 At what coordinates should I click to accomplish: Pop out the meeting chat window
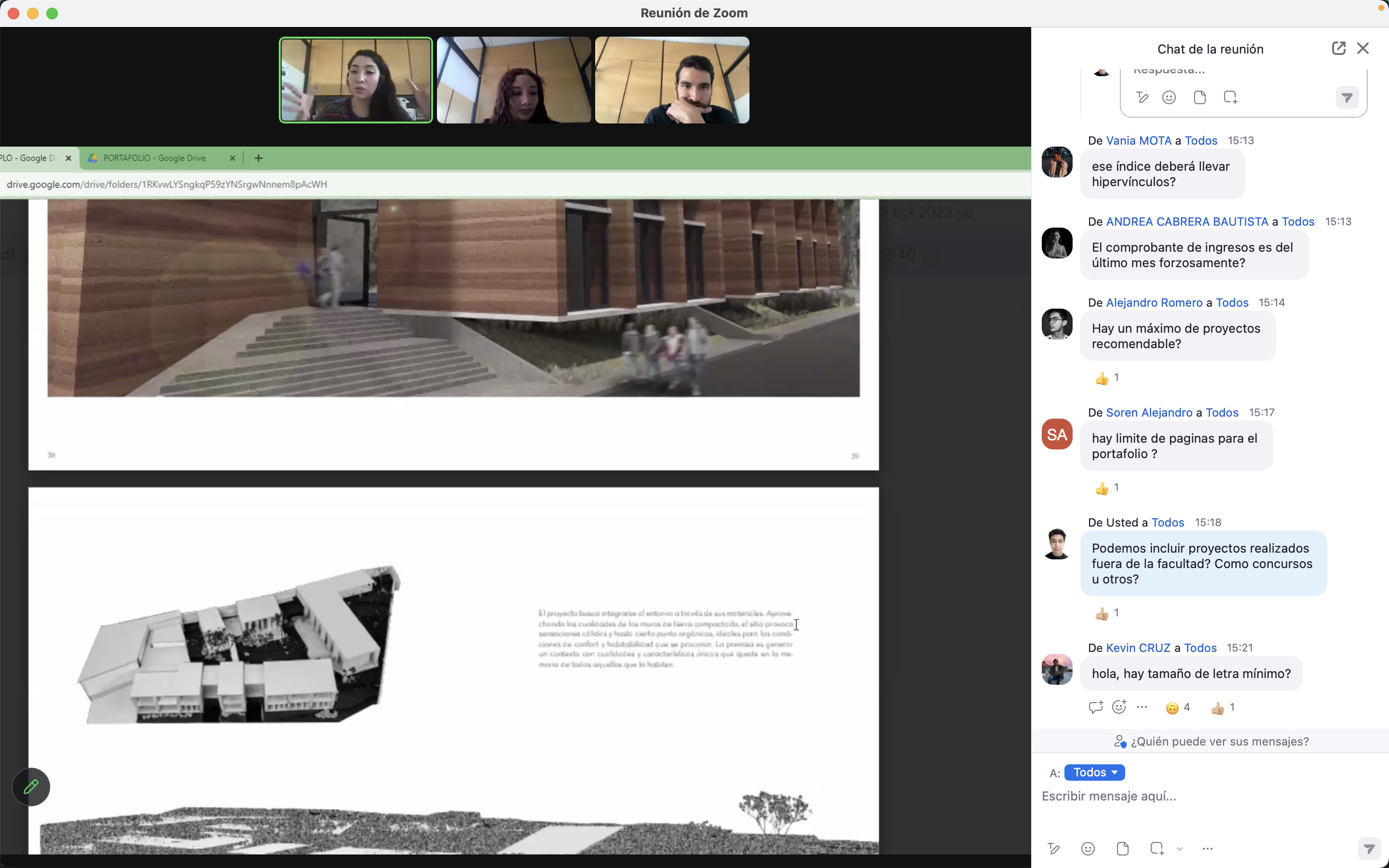tap(1338, 48)
